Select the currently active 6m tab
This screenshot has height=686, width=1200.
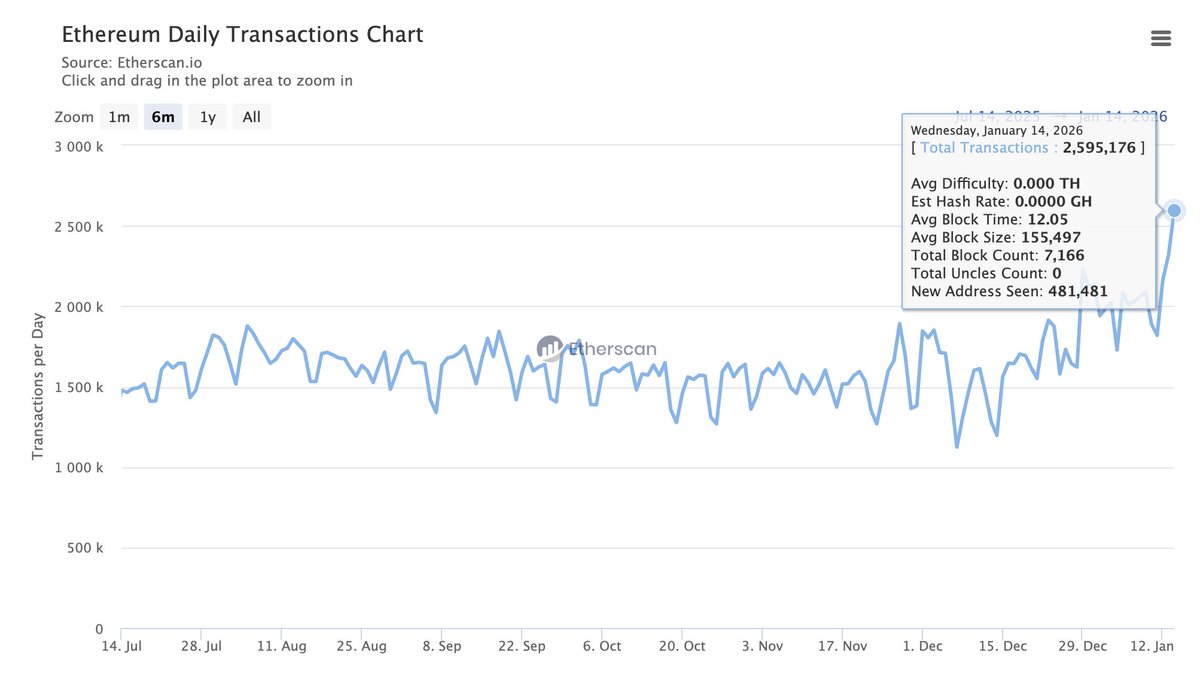click(163, 116)
